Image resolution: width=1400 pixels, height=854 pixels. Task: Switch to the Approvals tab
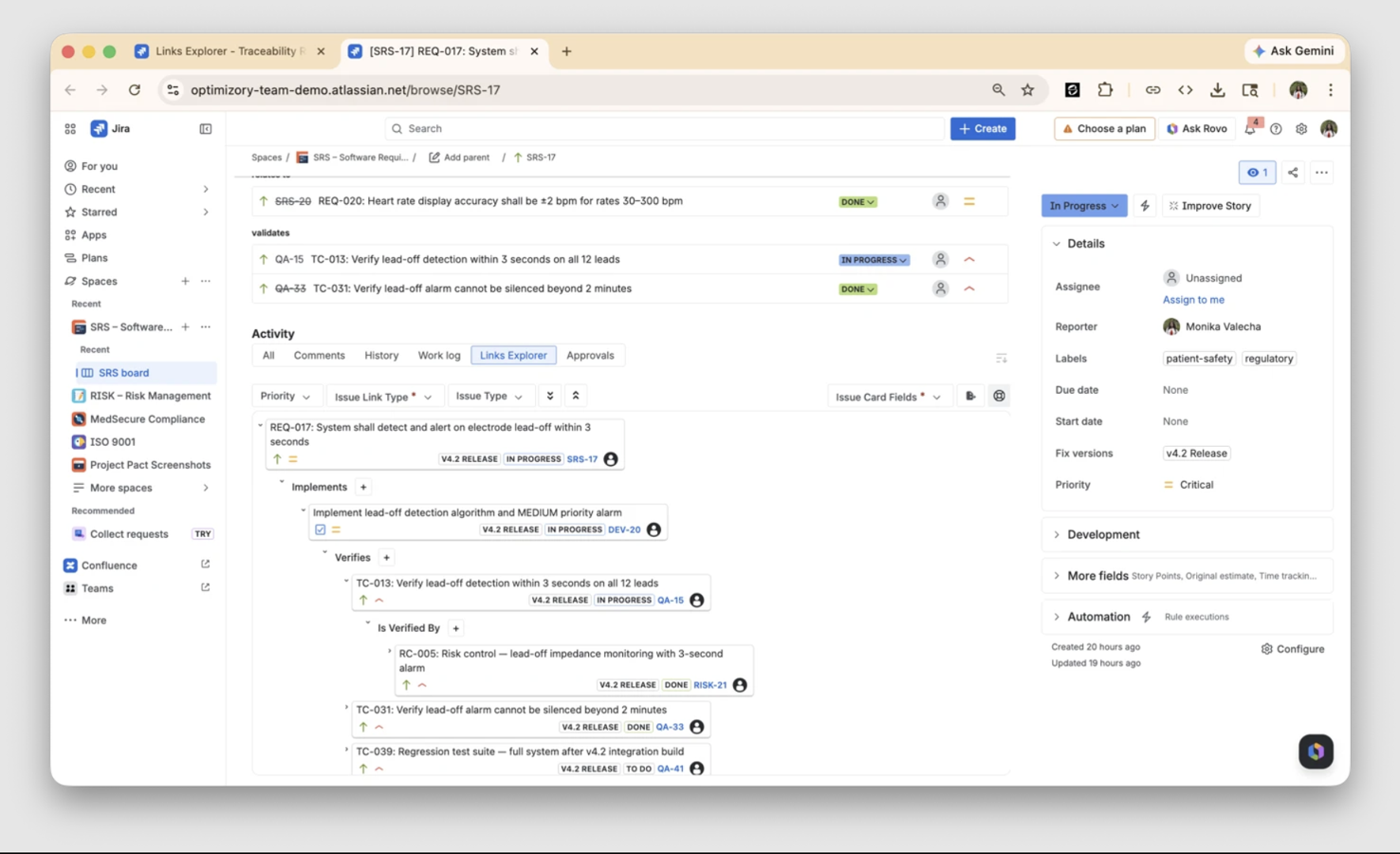[590, 356]
